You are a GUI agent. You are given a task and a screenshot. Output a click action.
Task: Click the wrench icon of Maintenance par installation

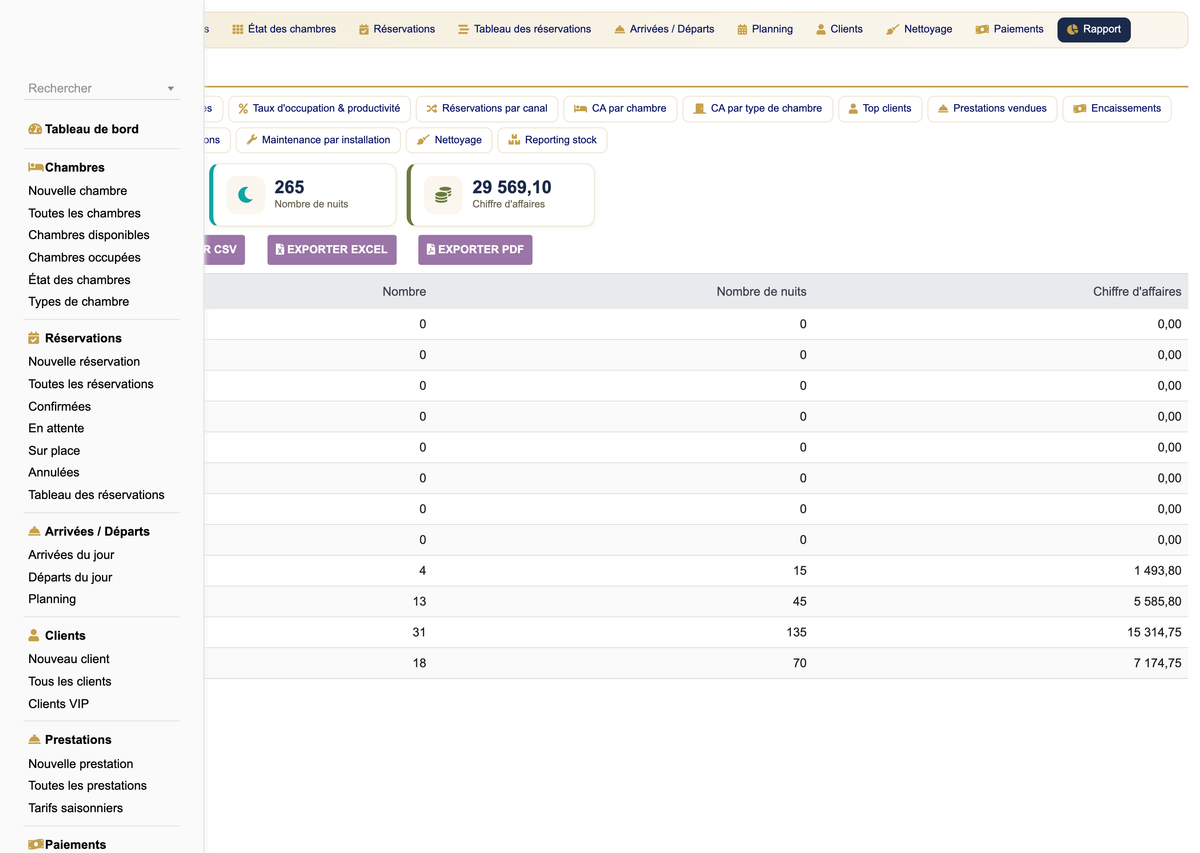[x=252, y=140]
